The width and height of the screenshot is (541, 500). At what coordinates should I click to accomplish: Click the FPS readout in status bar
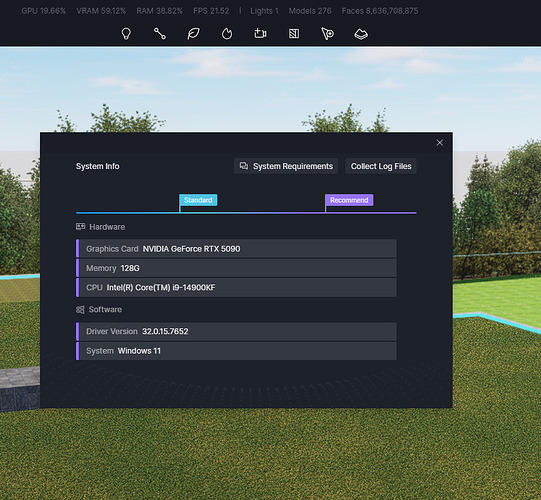(x=211, y=11)
